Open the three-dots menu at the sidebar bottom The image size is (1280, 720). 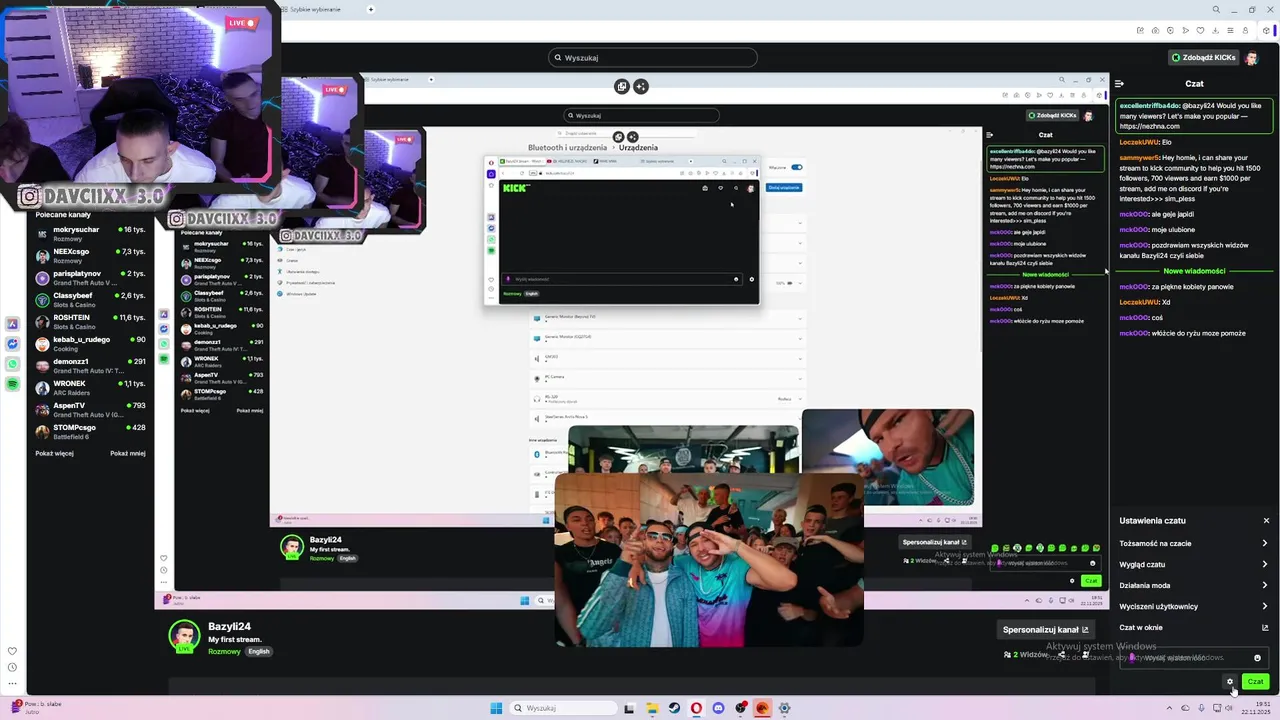(12, 685)
